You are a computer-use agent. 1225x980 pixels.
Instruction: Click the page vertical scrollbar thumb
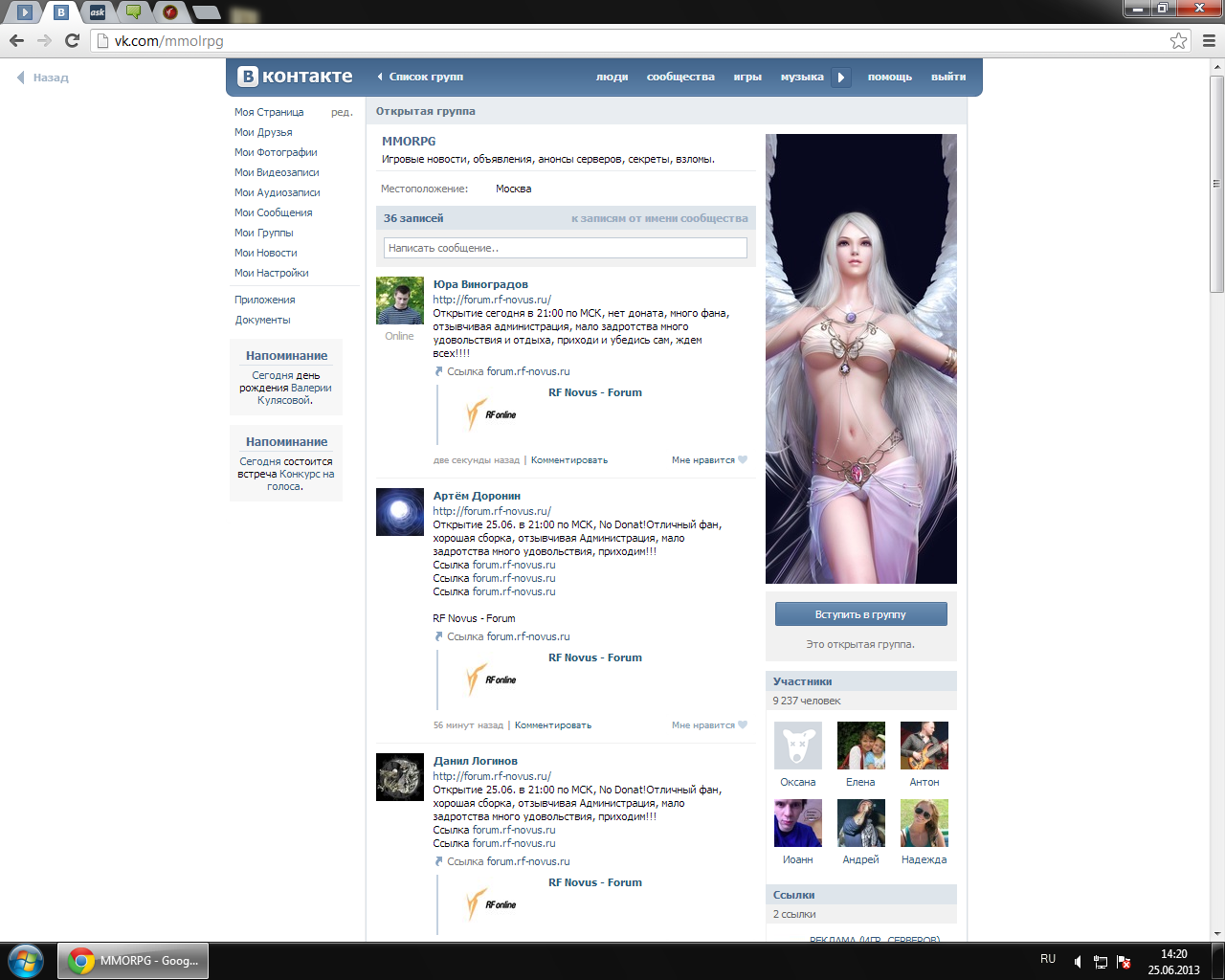coord(1216,184)
